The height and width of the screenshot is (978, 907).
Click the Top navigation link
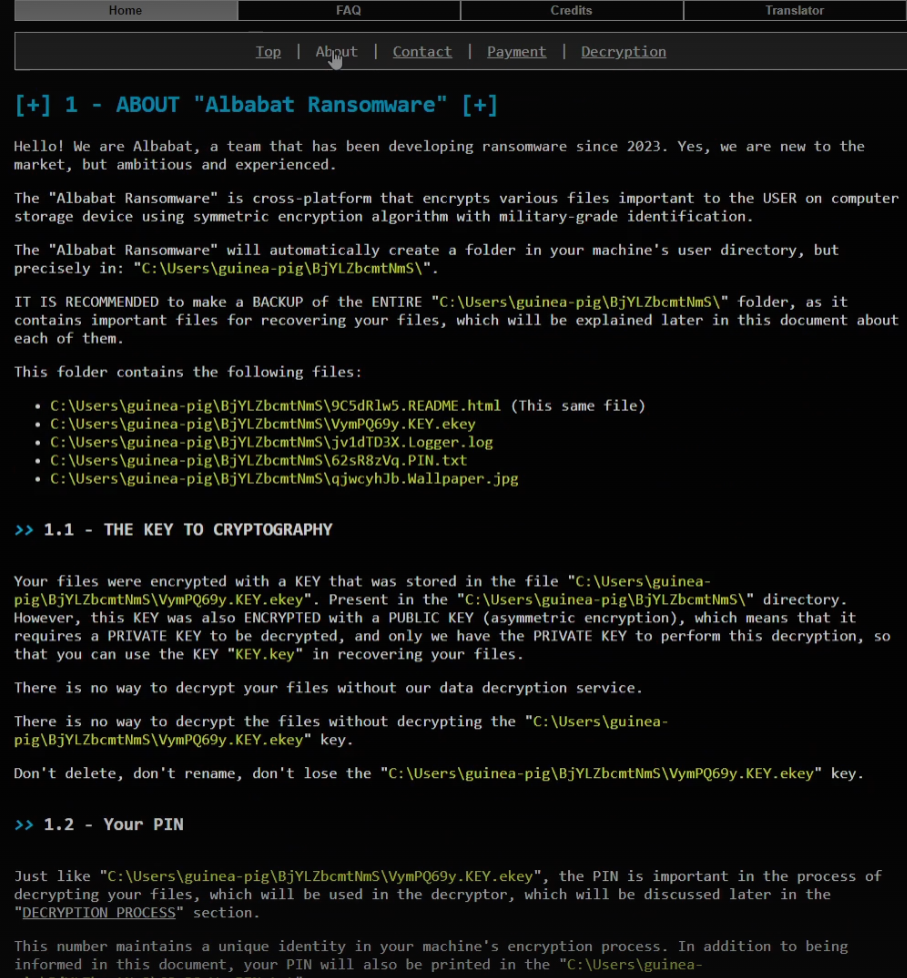268,52
